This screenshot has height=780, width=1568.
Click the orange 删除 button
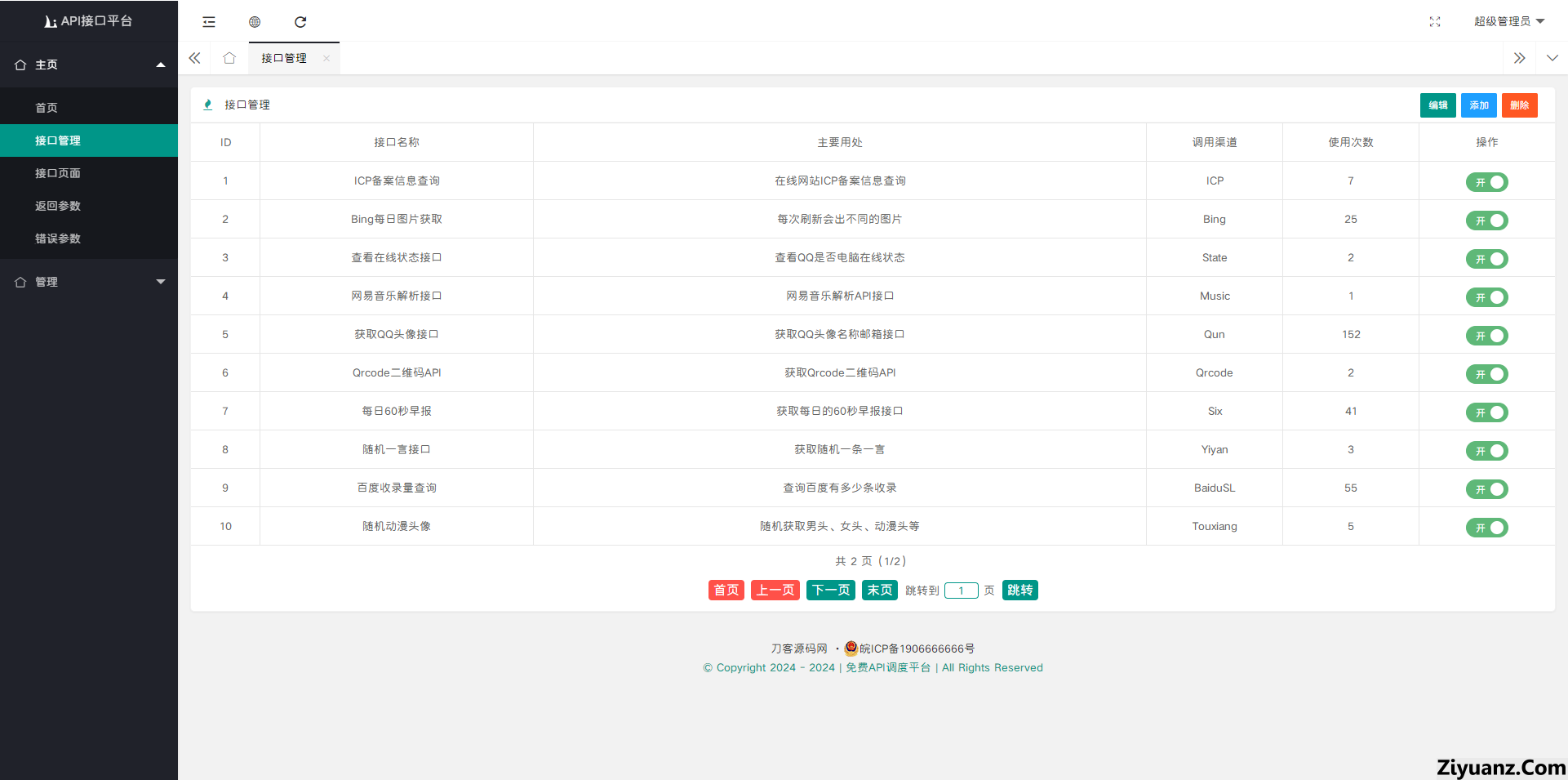pos(1519,105)
